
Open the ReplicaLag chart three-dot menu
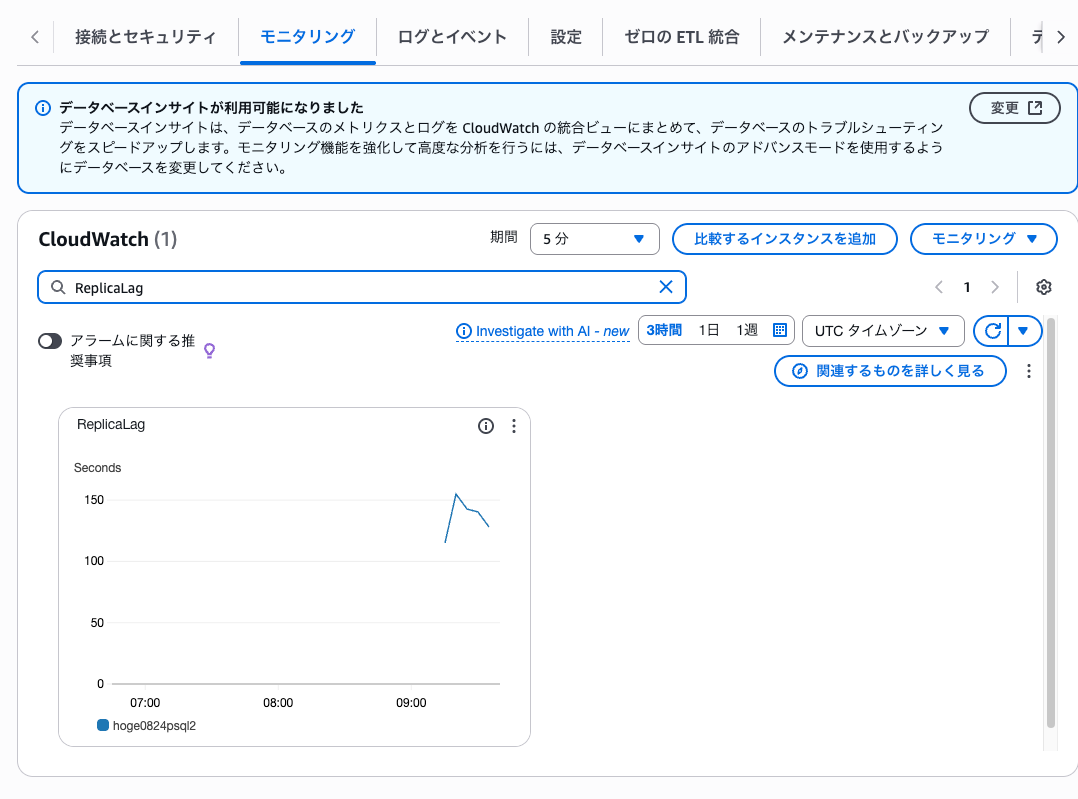pyautogui.click(x=514, y=426)
